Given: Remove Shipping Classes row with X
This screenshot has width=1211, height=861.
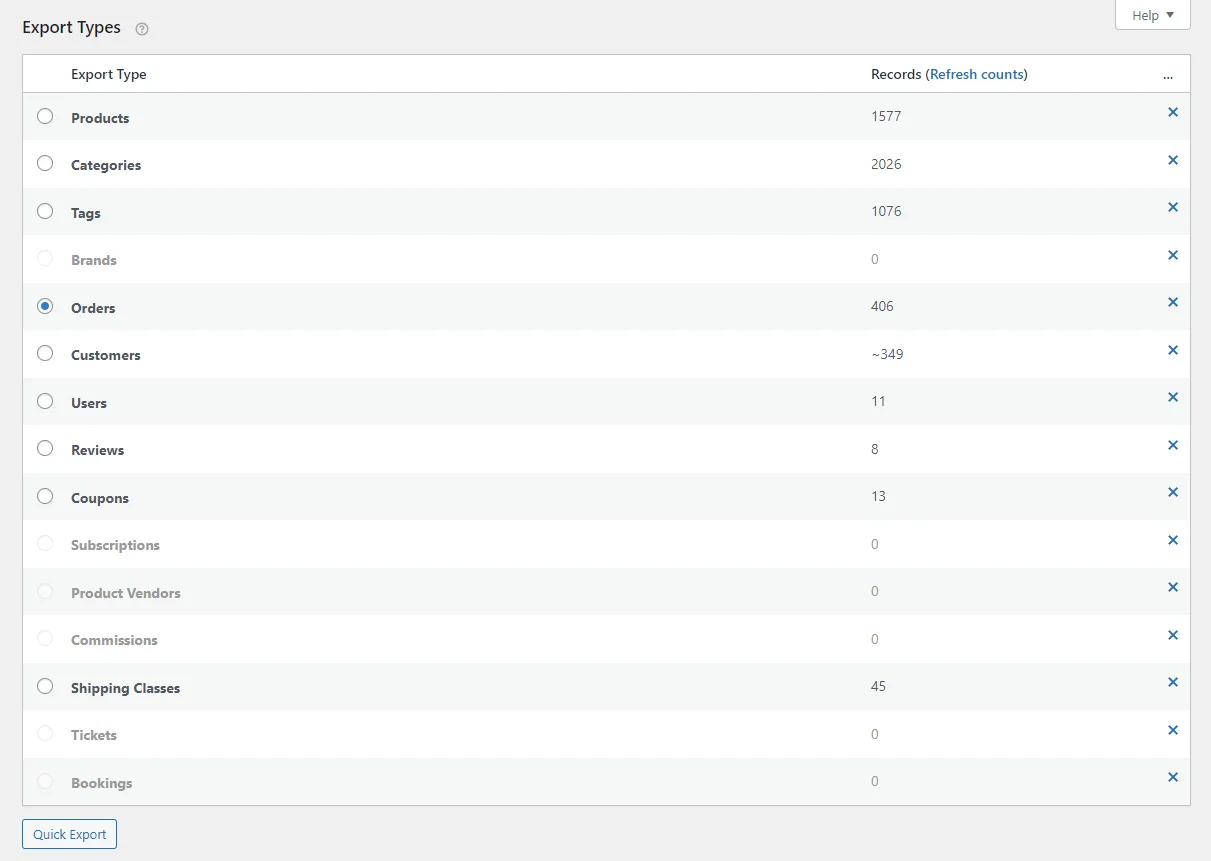Looking at the screenshot, I should coord(1173,683).
